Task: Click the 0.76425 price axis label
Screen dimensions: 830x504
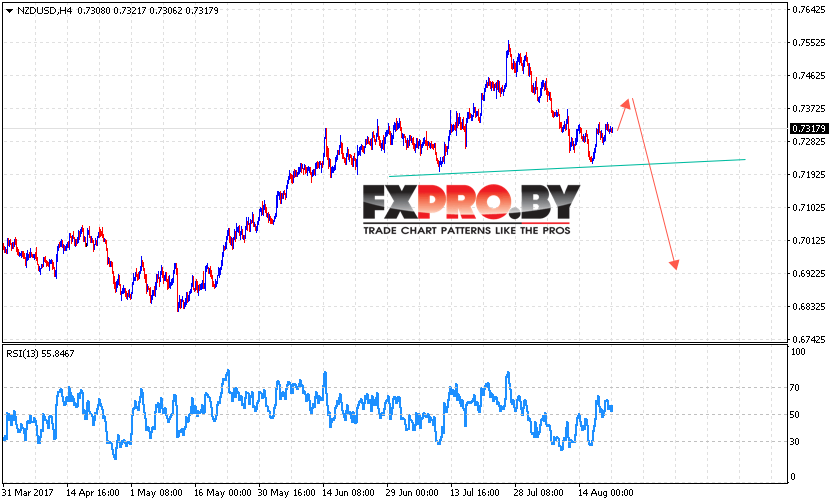Action: coord(808,10)
